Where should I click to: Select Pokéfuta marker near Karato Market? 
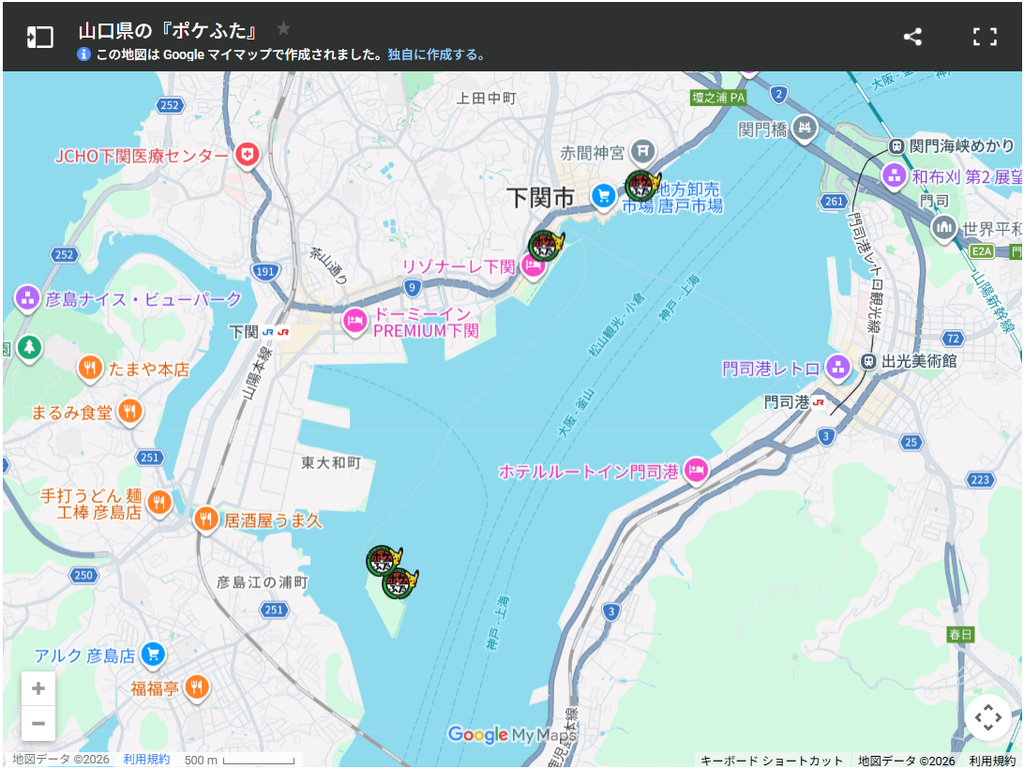tap(642, 185)
